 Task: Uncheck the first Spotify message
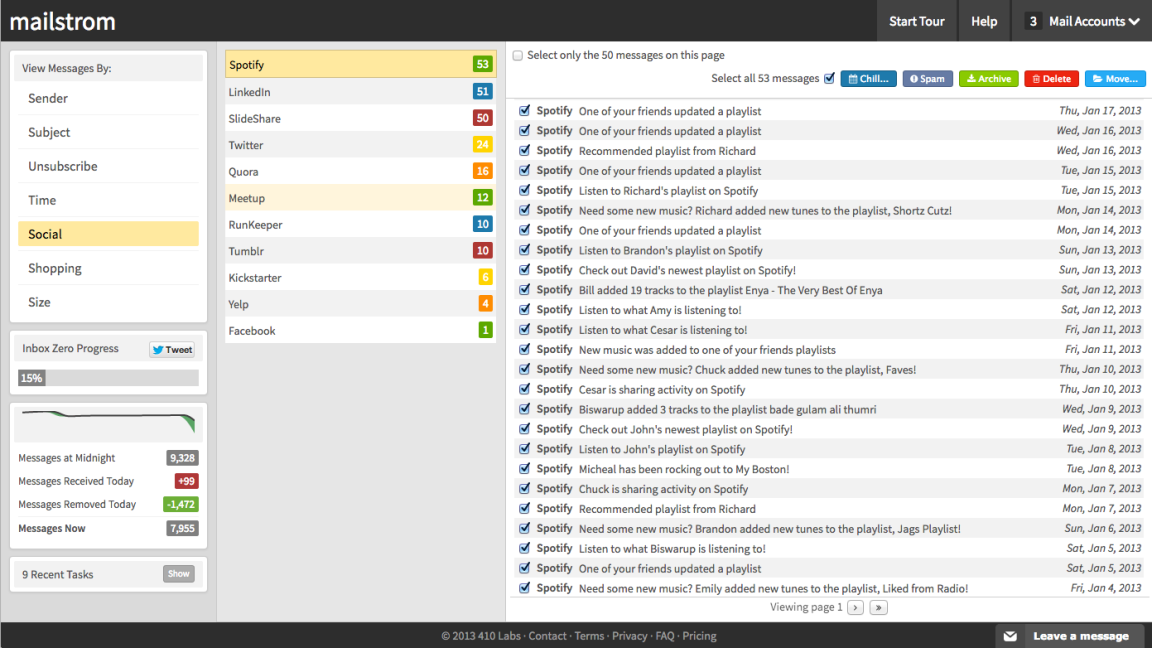coord(523,110)
